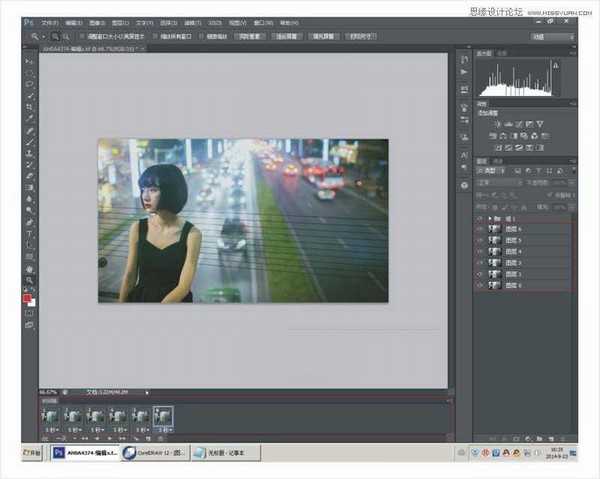The image size is (600, 479).
Task: Select the Type tool in the toolbox
Action: [x=28, y=232]
